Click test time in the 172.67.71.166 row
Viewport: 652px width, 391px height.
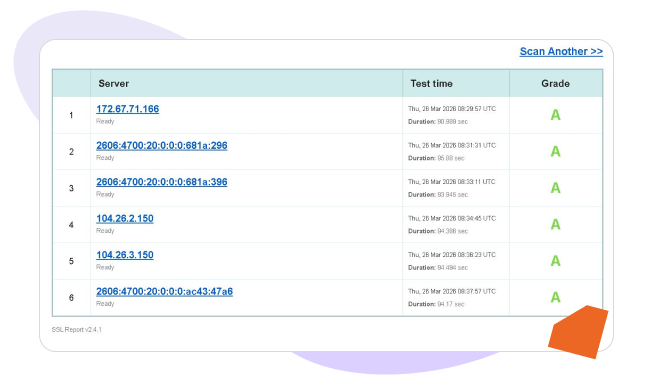coord(452,109)
